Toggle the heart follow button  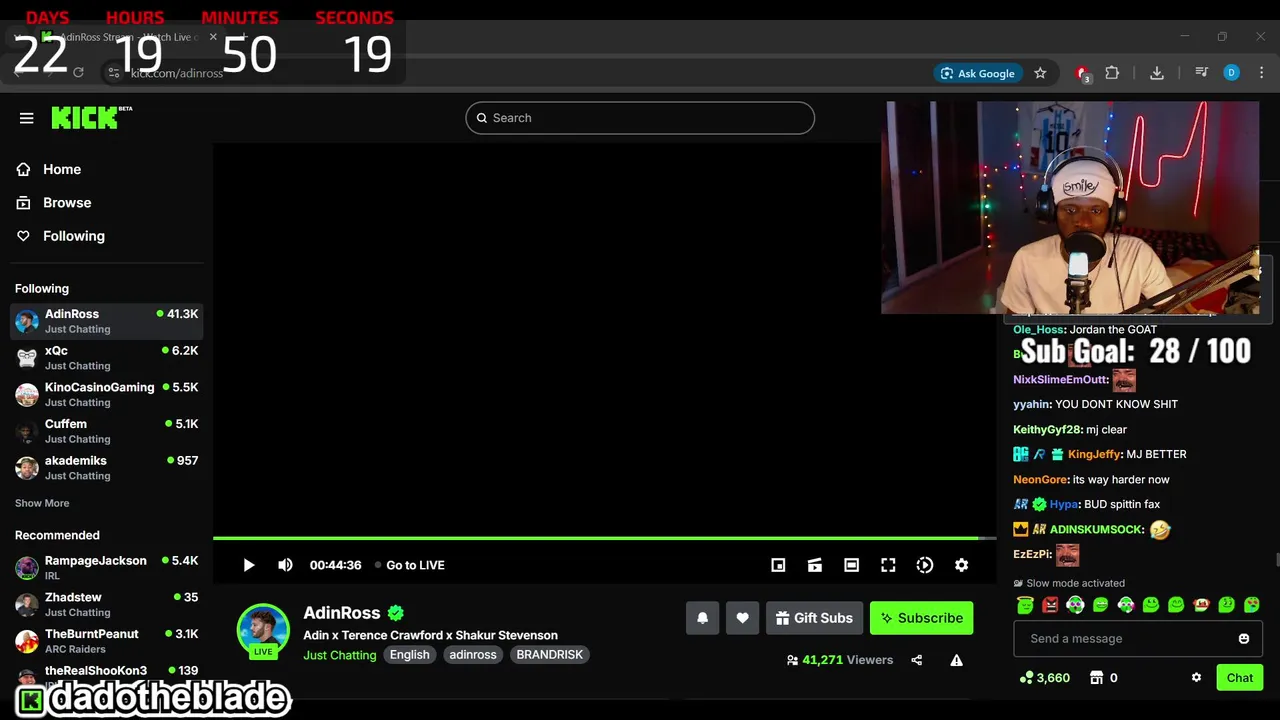click(742, 618)
